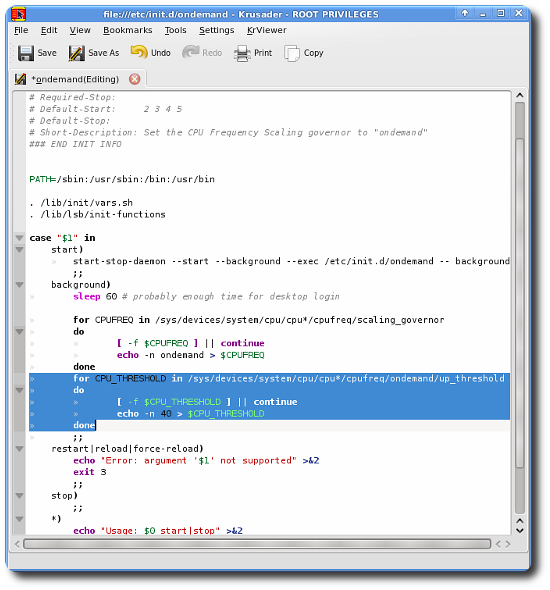Click the '# Default-Start: 2 3 4 5' comment

106,109
